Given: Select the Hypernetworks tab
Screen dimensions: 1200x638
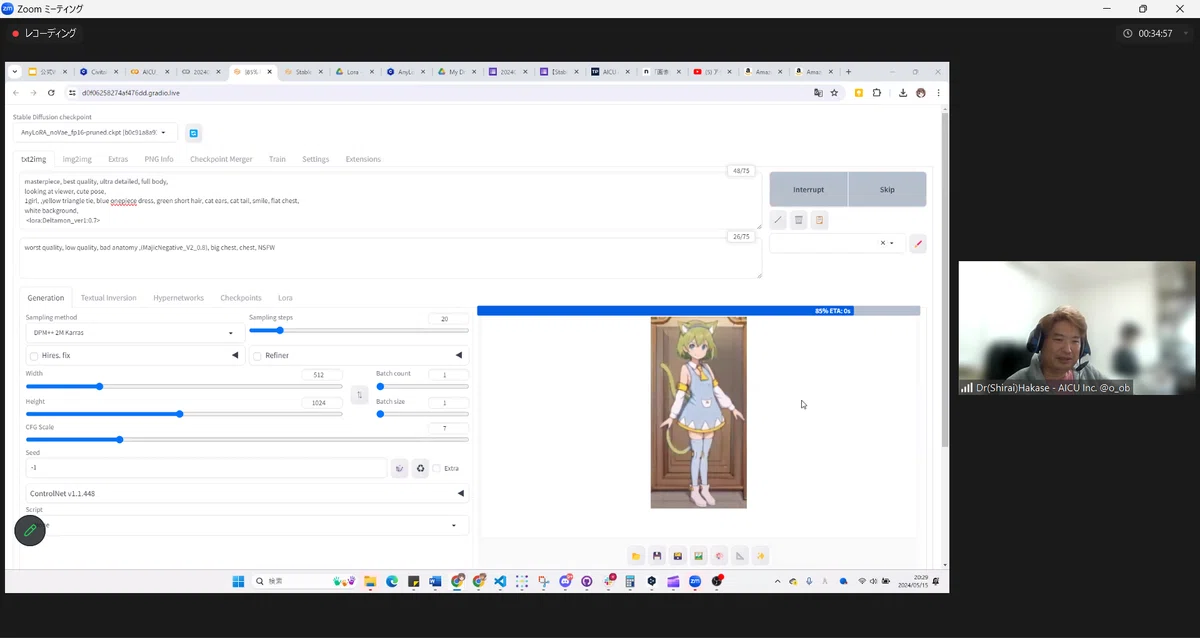Looking at the screenshot, I should click(x=178, y=298).
